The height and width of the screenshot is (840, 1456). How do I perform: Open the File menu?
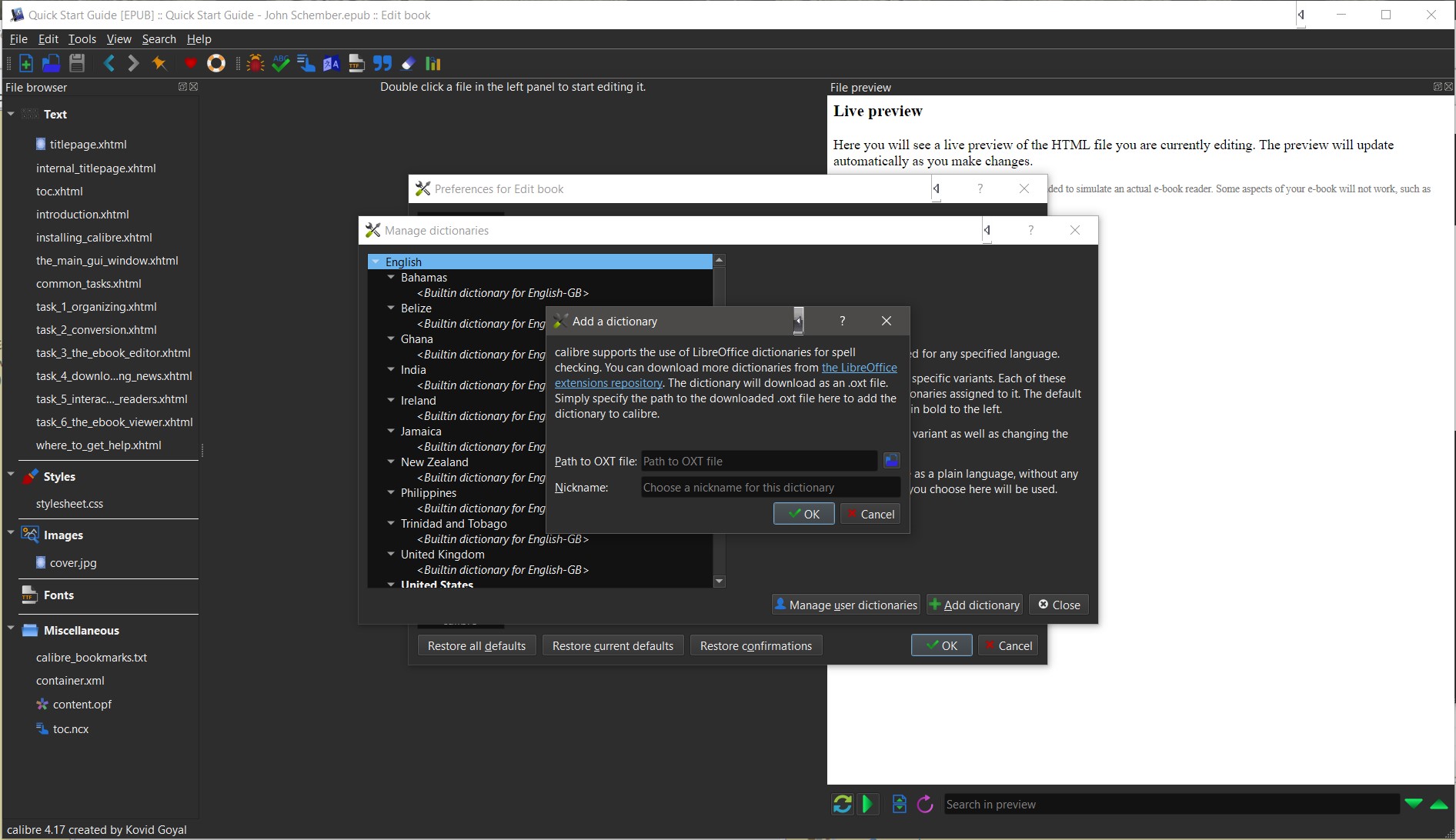click(18, 39)
